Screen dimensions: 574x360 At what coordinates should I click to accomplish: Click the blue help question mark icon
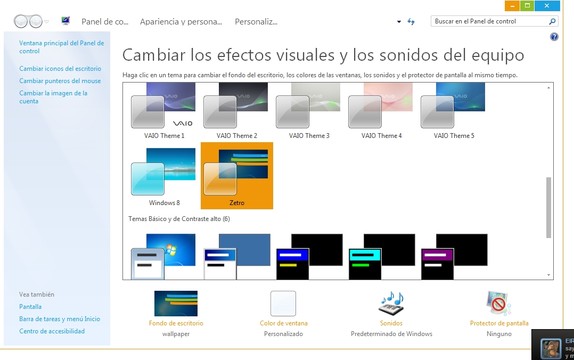click(554, 37)
